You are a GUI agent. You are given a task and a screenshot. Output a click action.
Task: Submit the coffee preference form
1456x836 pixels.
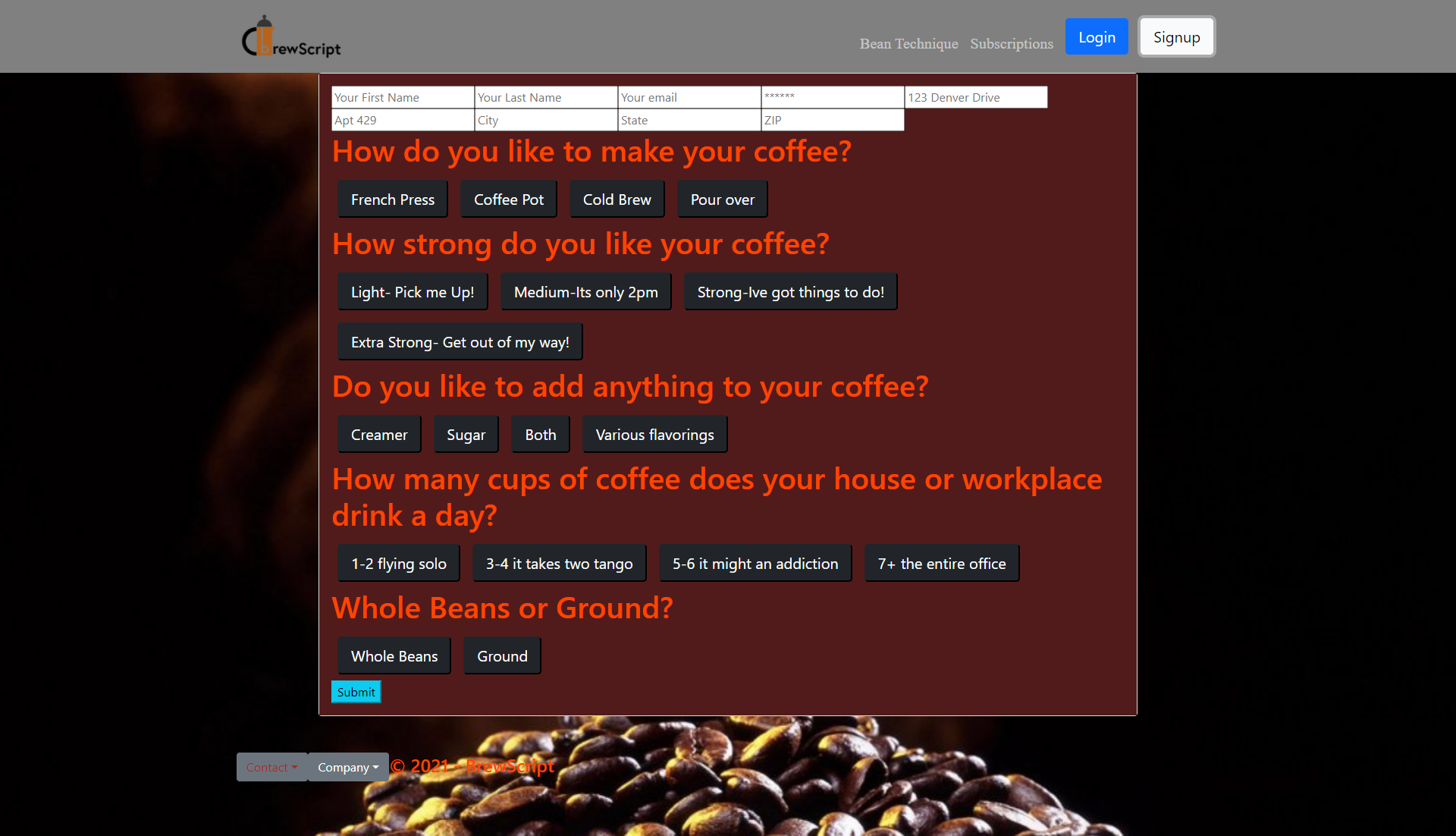click(356, 692)
